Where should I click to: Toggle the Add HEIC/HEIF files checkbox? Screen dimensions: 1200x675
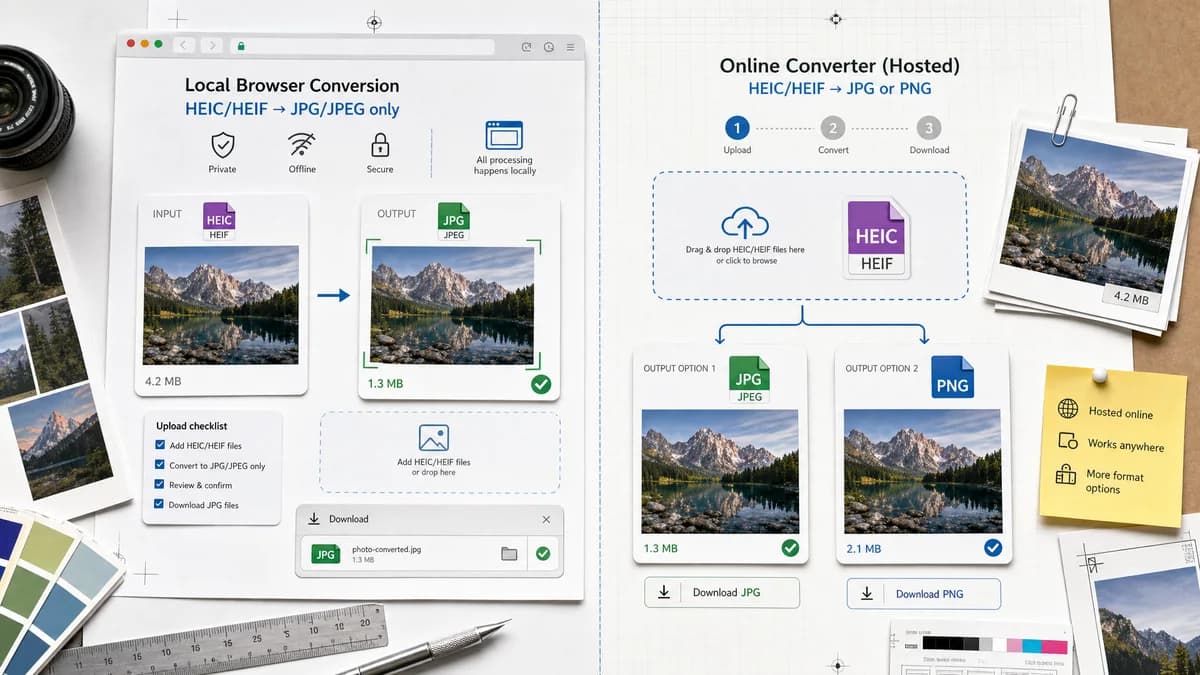click(160, 445)
